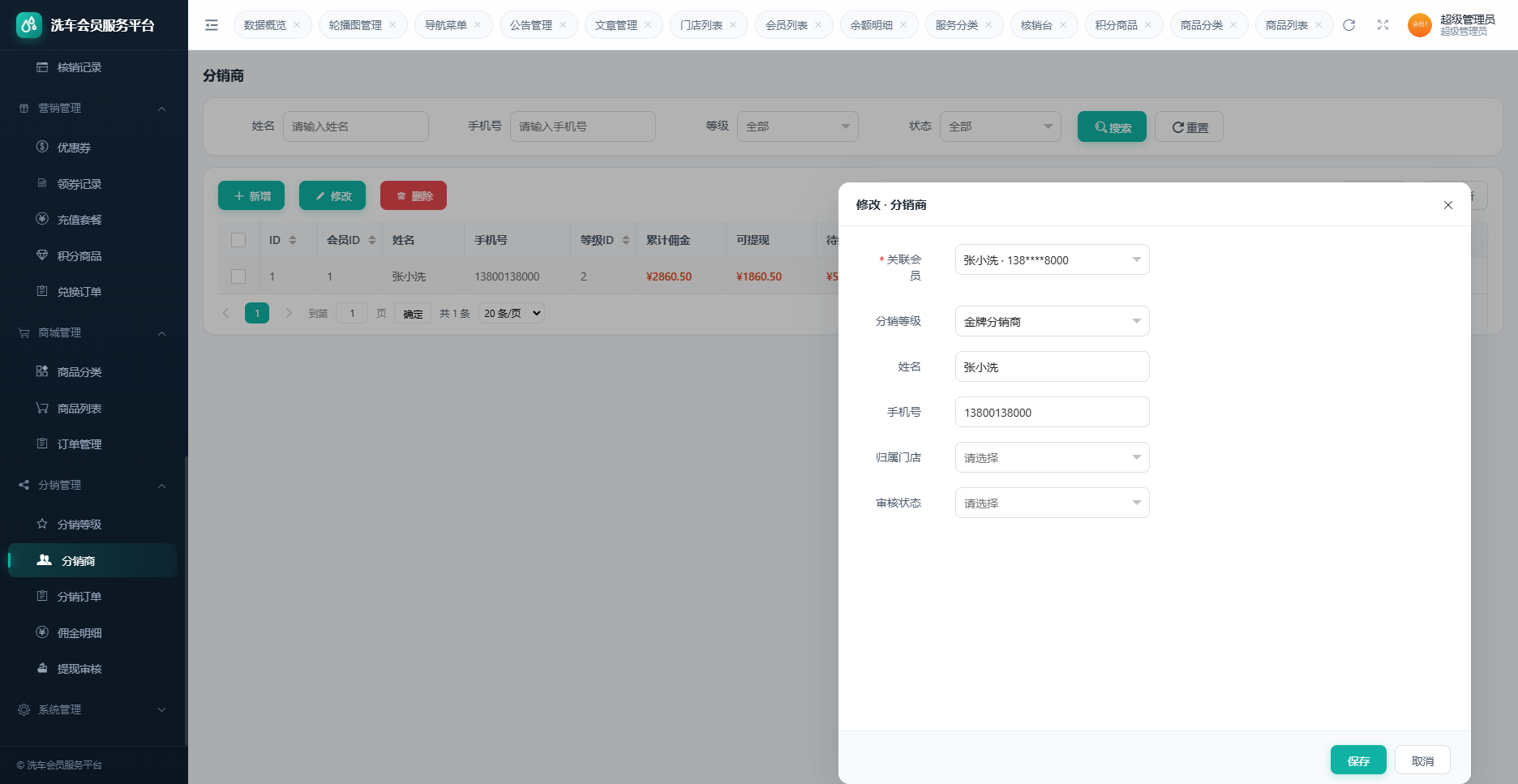
Task: Close the 修改·分销商 dialog
Action: pyautogui.click(x=1448, y=205)
